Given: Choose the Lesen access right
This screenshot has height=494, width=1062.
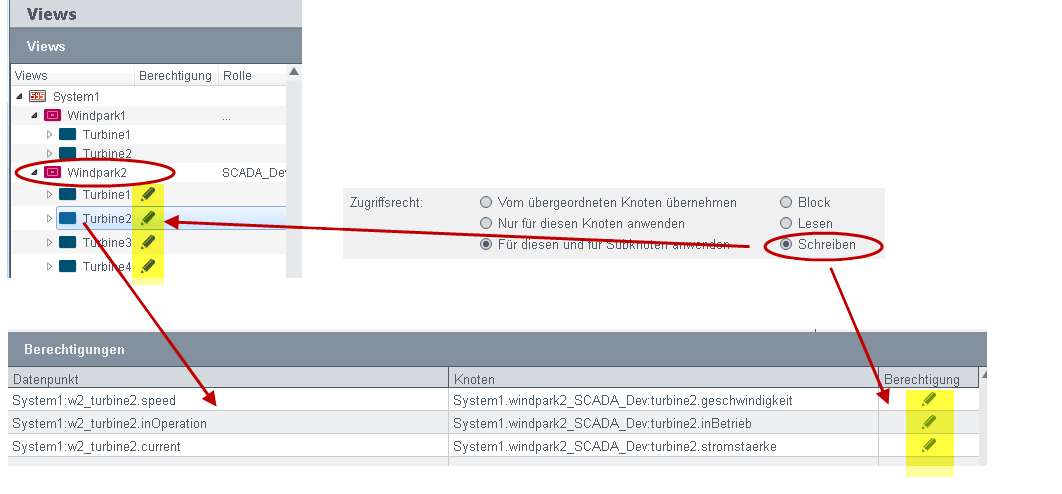Looking at the screenshot, I should click(786, 223).
